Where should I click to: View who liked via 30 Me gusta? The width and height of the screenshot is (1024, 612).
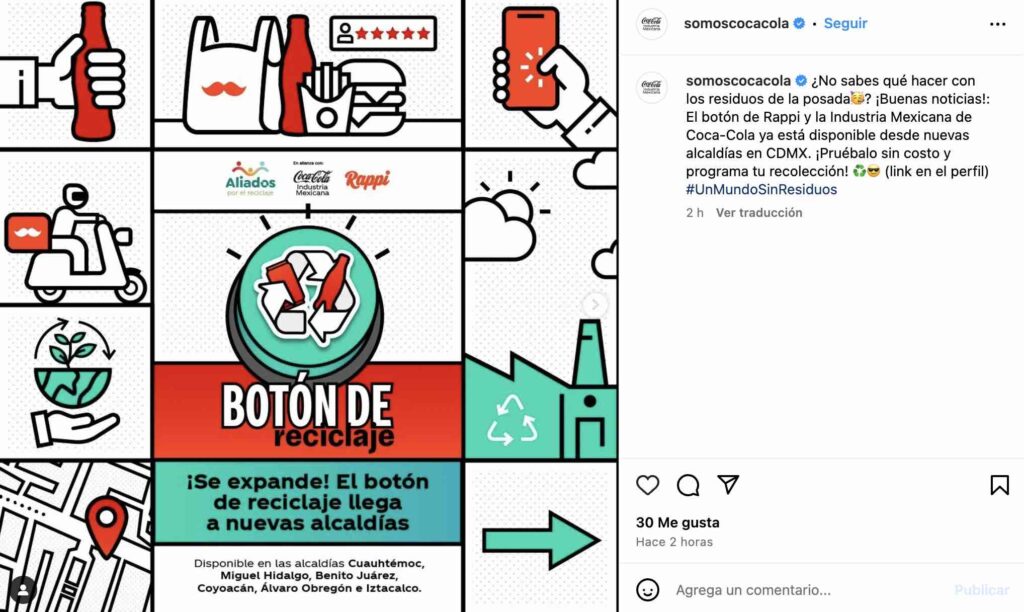[x=677, y=523]
